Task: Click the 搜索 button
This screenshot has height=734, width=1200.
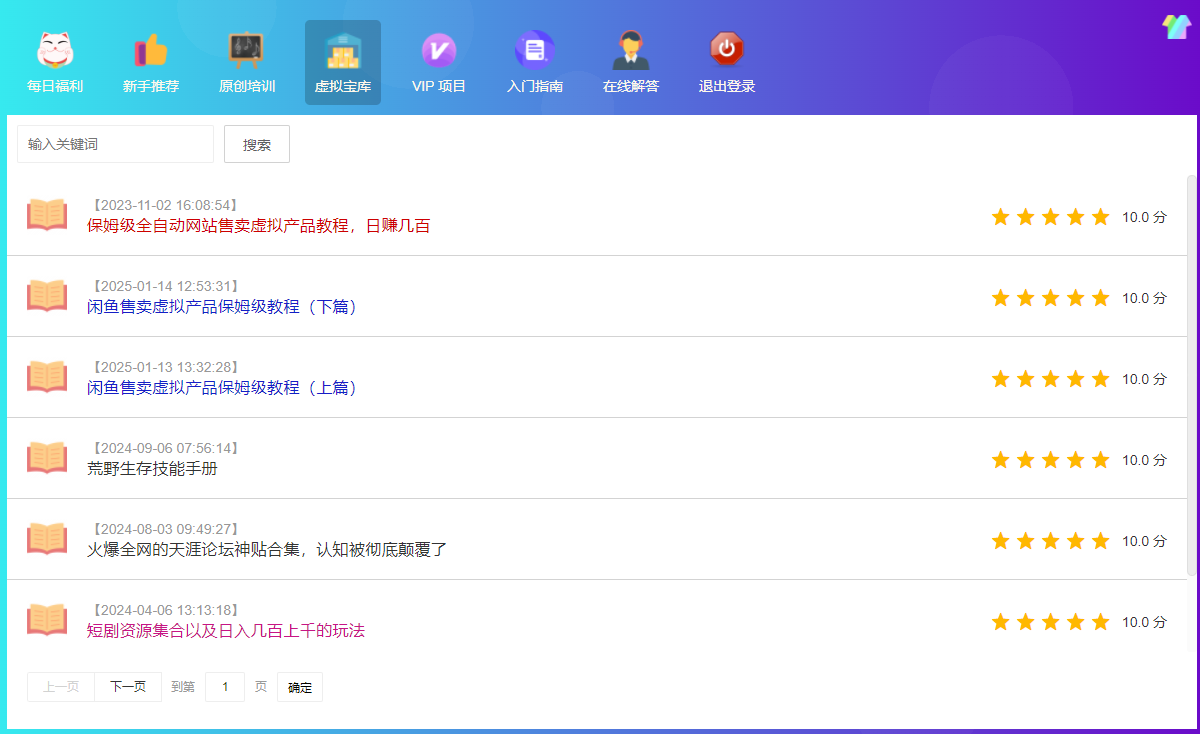Action: pos(257,144)
